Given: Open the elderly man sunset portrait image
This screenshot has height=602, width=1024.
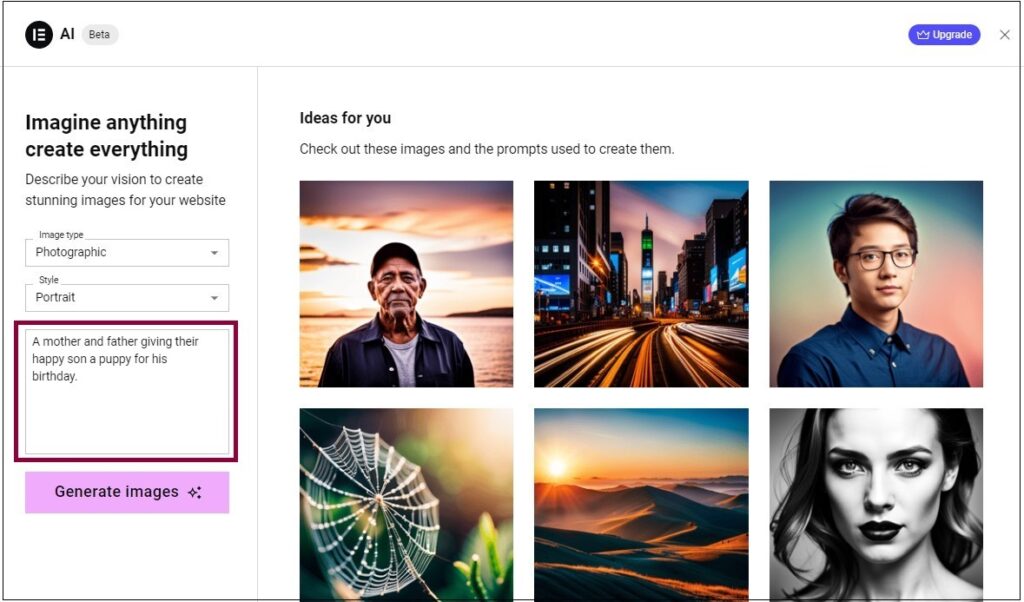Looking at the screenshot, I should tap(406, 283).
